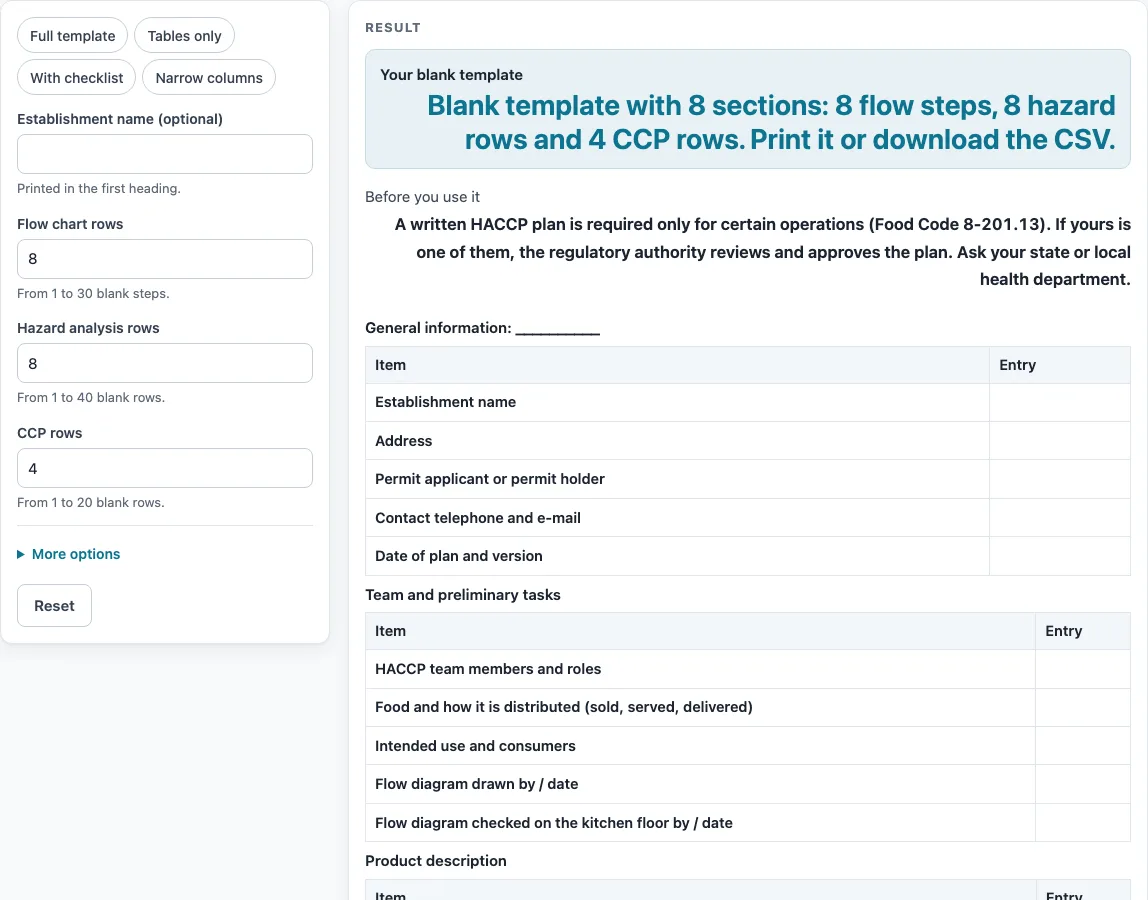This screenshot has width=1148, height=900.
Task: Click 'From 1 to 30 blank steps.' hint
Action: [93, 293]
